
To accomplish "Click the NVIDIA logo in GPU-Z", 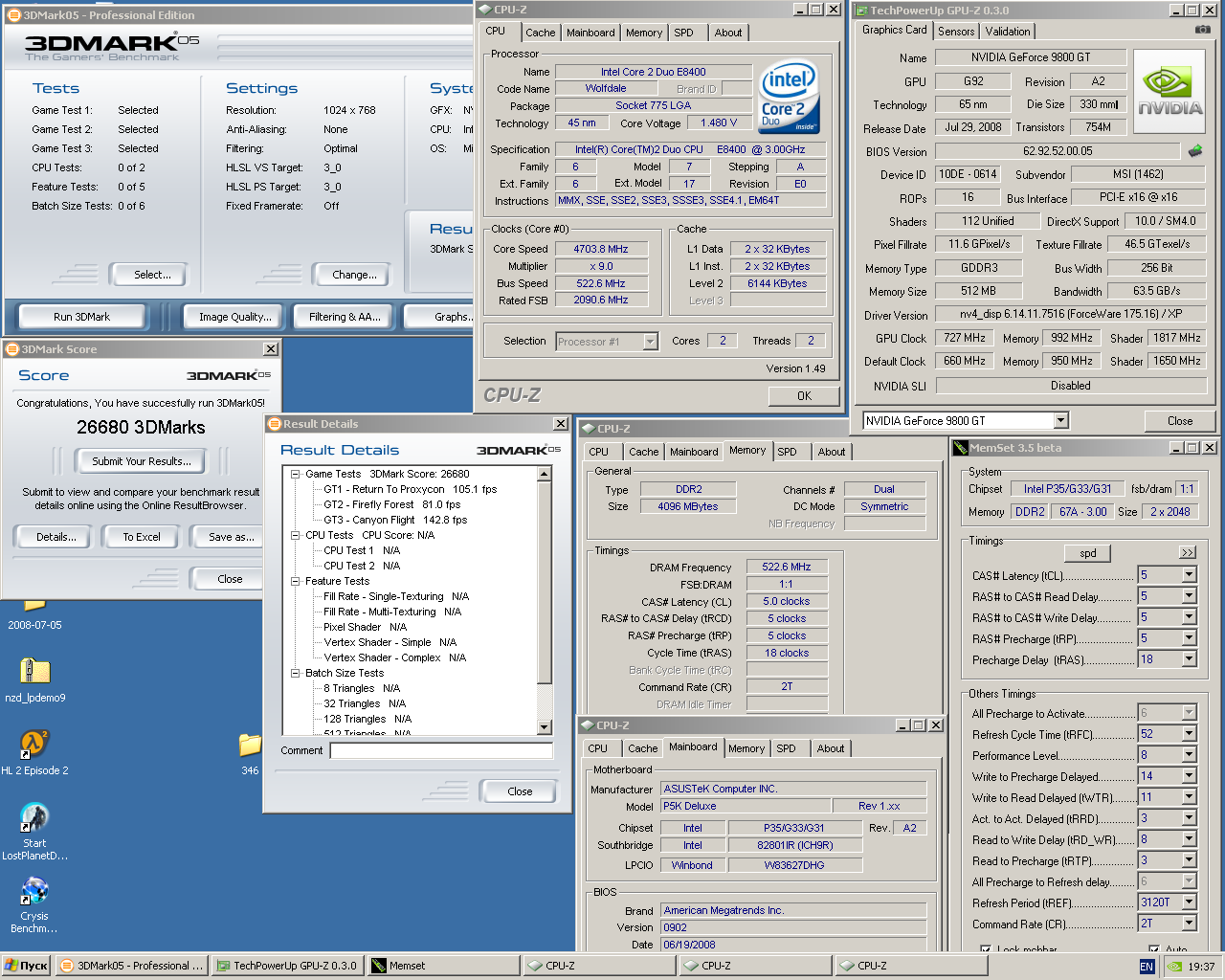I will 1169,91.
